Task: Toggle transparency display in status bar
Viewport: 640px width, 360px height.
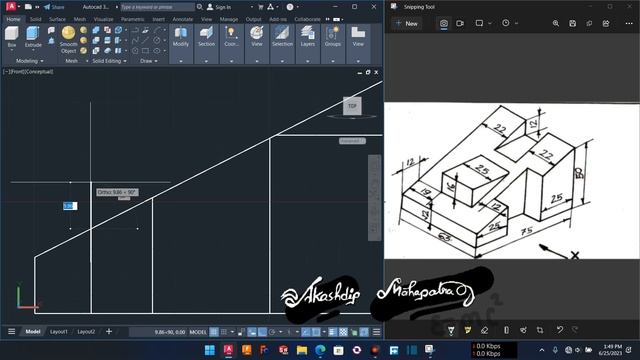Action: (343, 332)
